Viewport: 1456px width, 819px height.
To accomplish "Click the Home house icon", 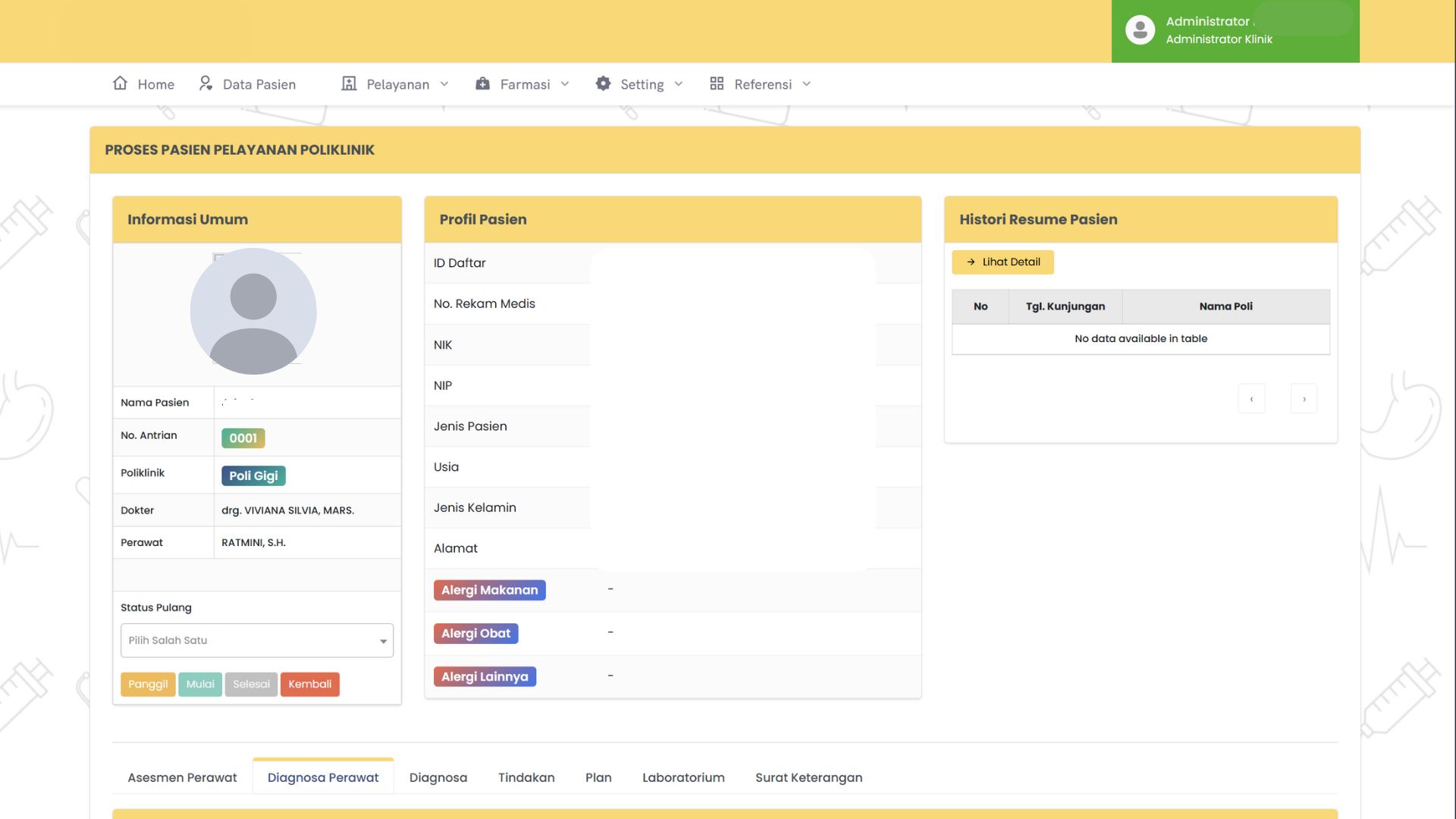I will [x=120, y=83].
